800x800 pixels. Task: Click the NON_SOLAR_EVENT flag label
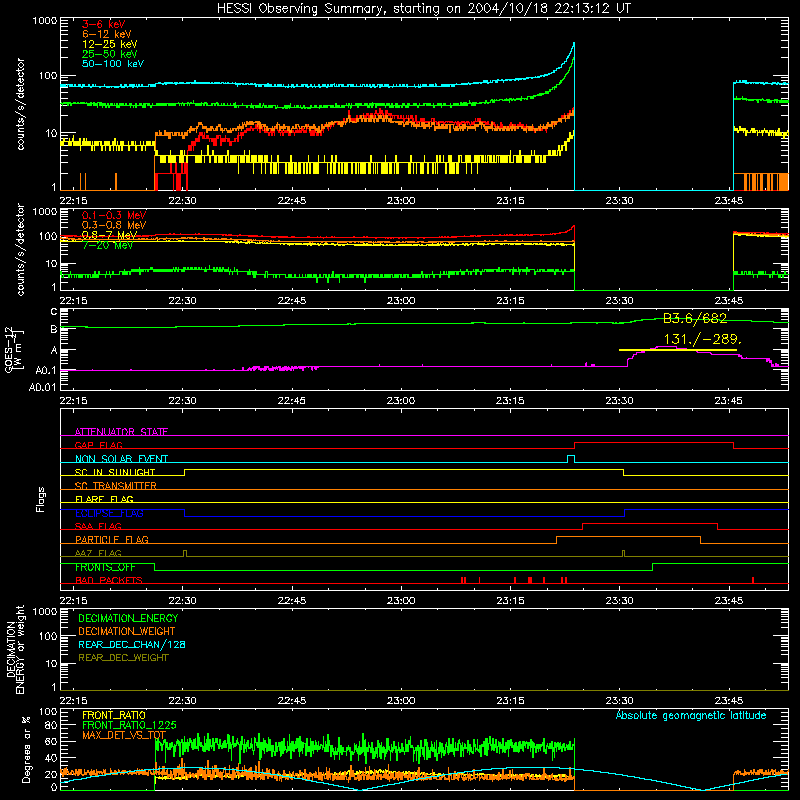tap(121, 459)
